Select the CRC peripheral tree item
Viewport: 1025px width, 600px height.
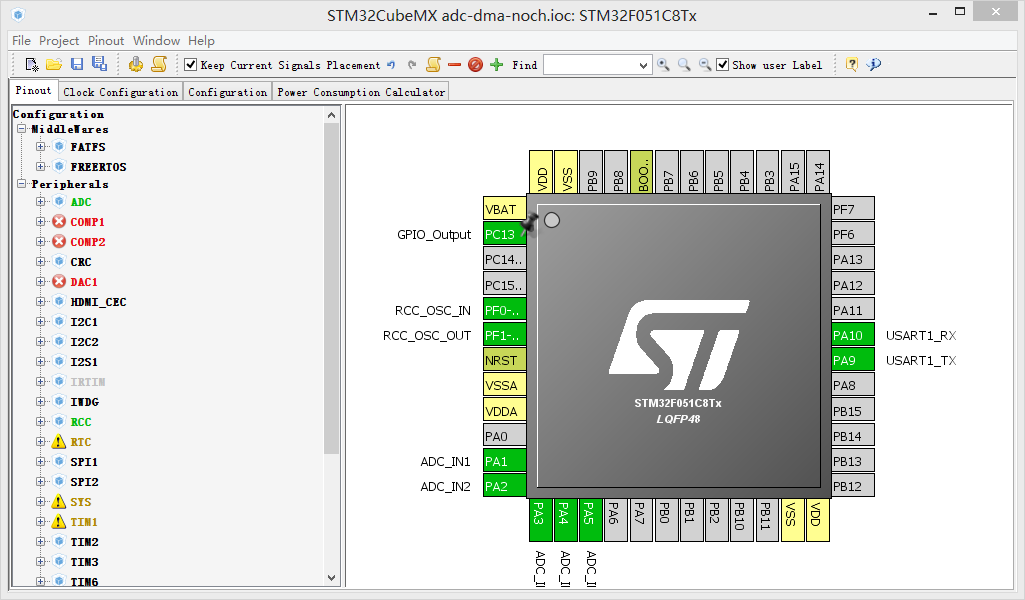tap(81, 262)
